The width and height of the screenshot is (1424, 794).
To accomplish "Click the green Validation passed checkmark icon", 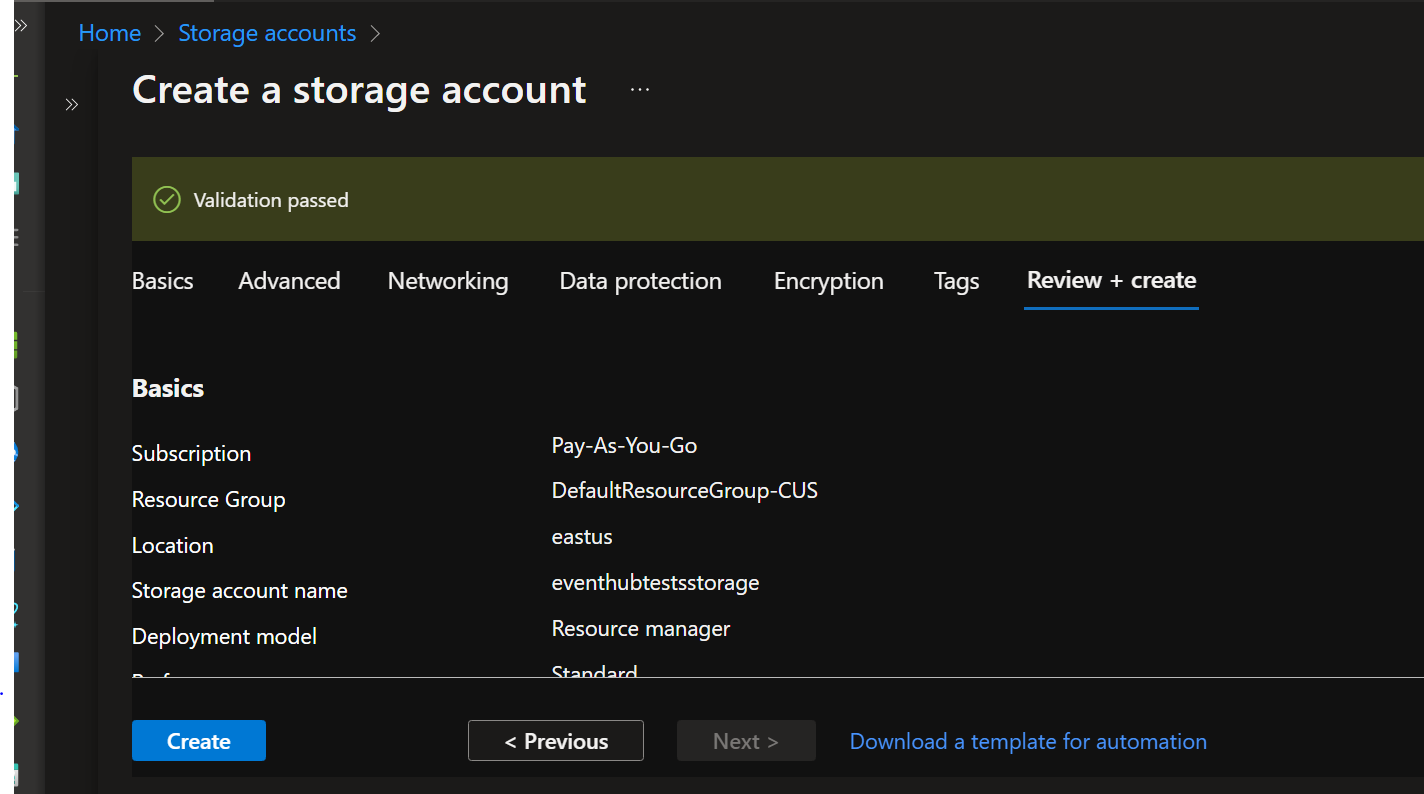I will click(166, 200).
